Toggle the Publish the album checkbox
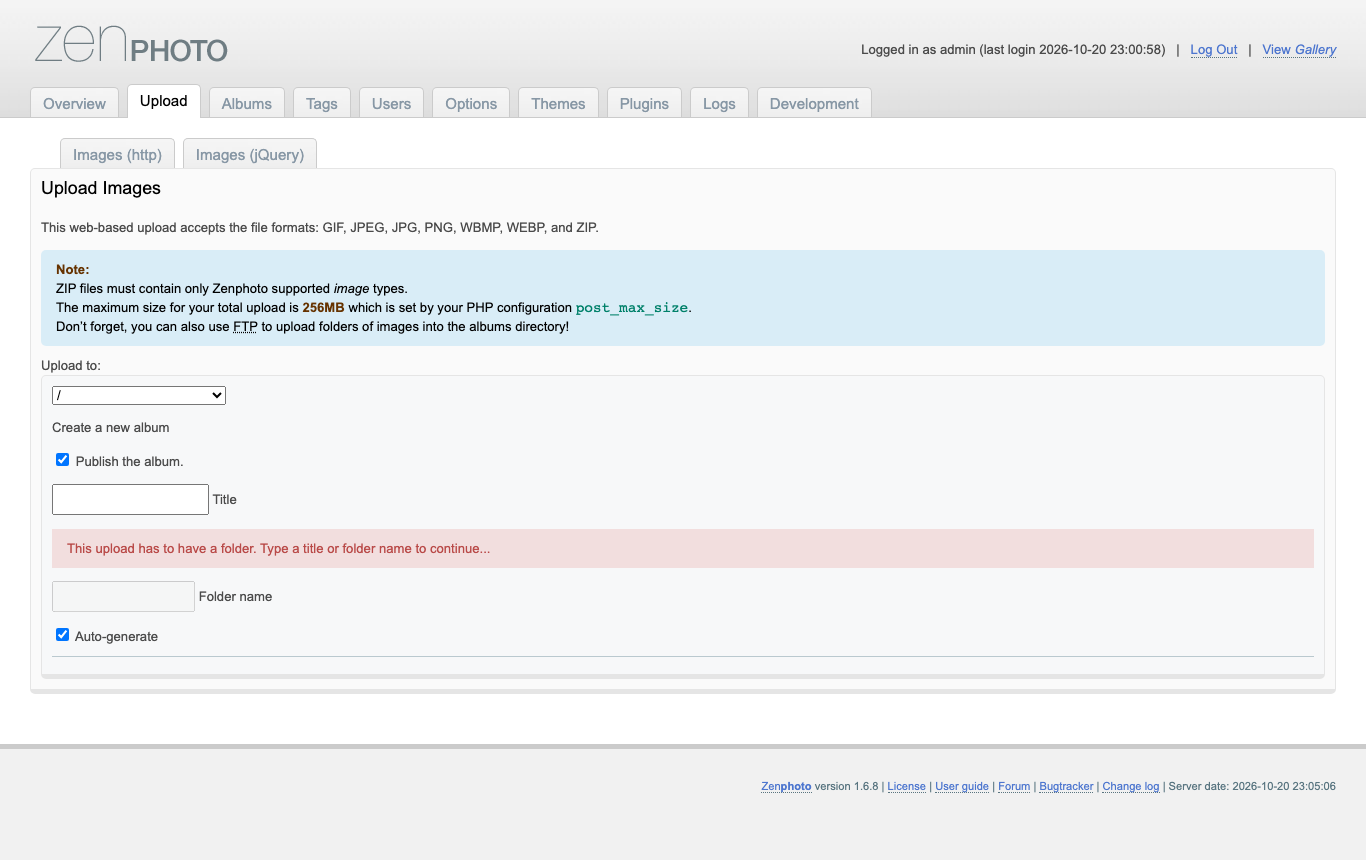The width and height of the screenshot is (1366, 860). point(63,460)
